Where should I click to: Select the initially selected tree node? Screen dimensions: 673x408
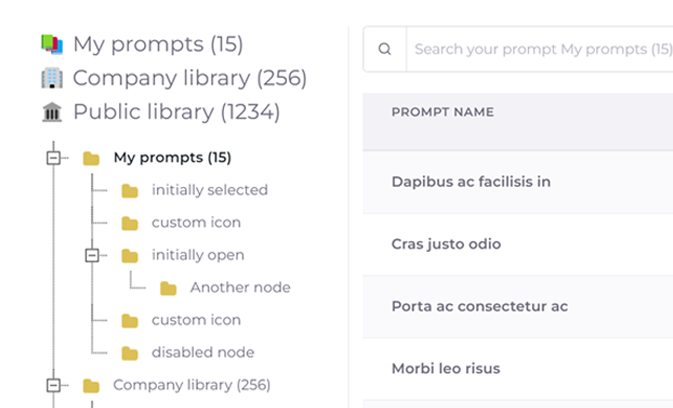[209, 190]
